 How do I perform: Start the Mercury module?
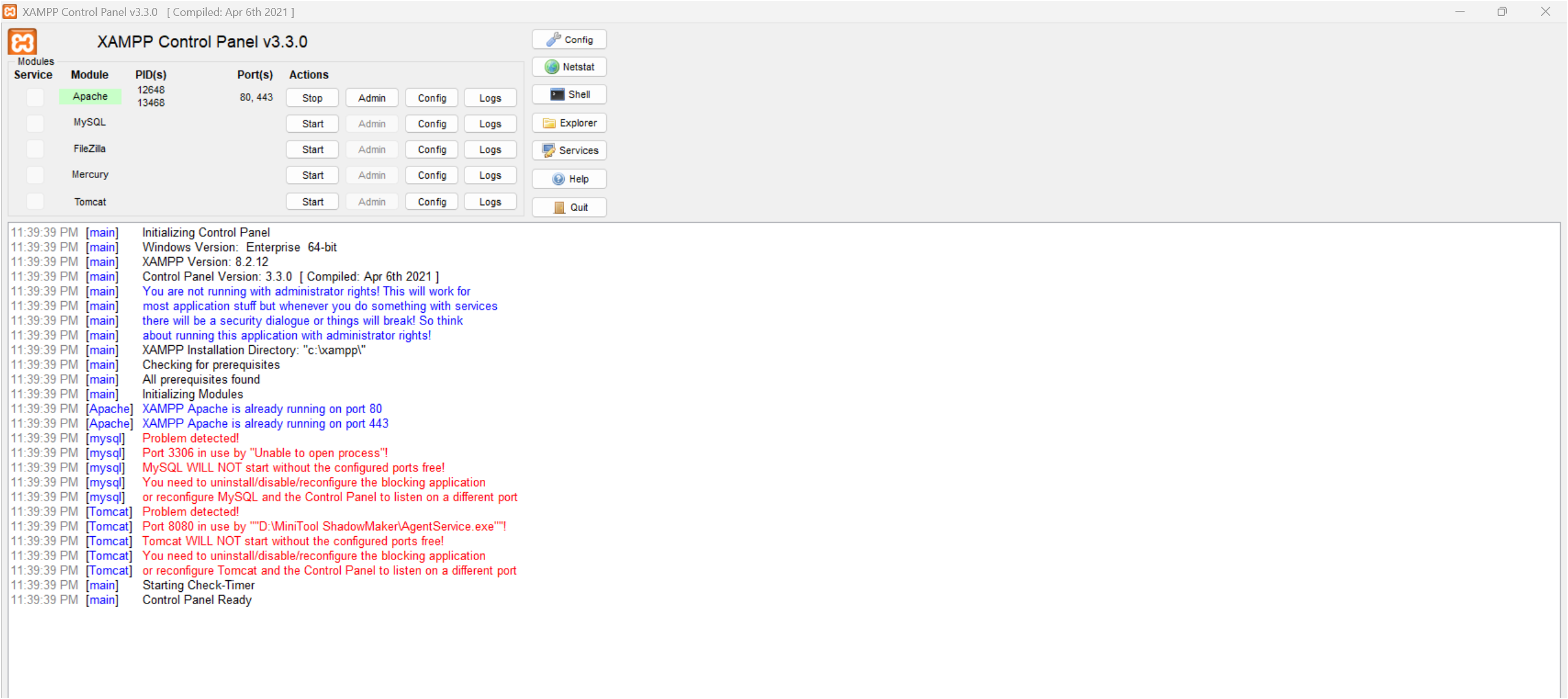click(x=312, y=175)
